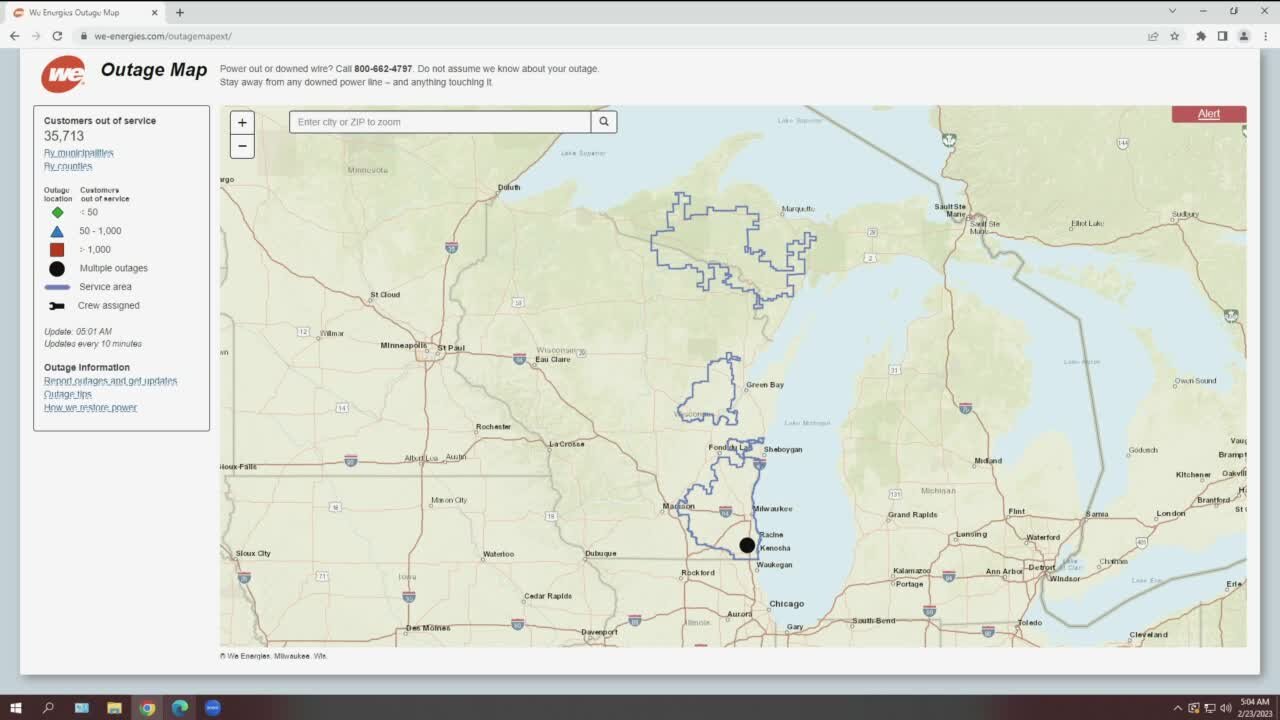Open Microsoft Edge from taskbar
The height and width of the screenshot is (720, 1280).
pyautogui.click(x=180, y=708)
